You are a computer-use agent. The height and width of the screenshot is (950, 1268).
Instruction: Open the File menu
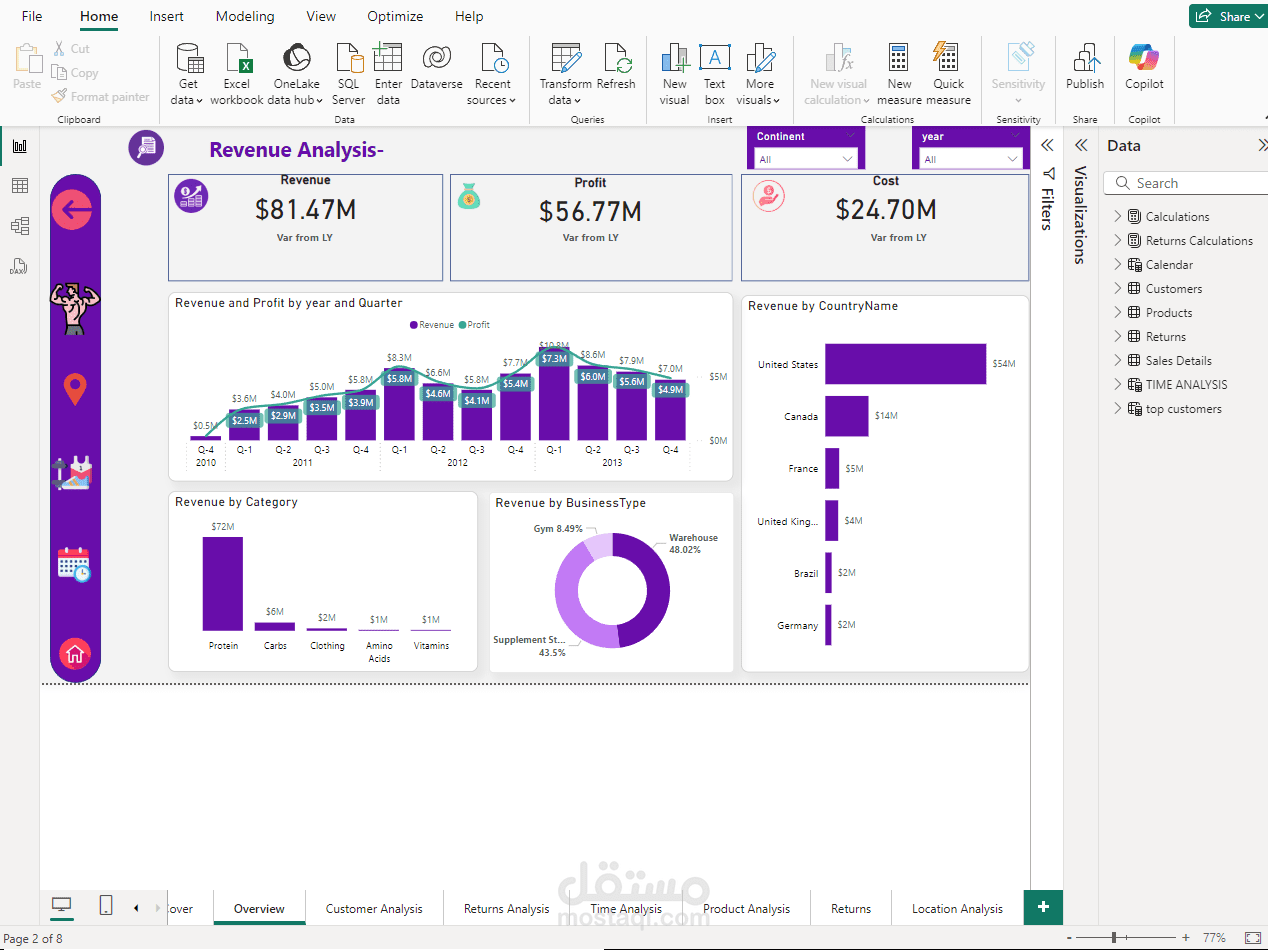(32, 16)
